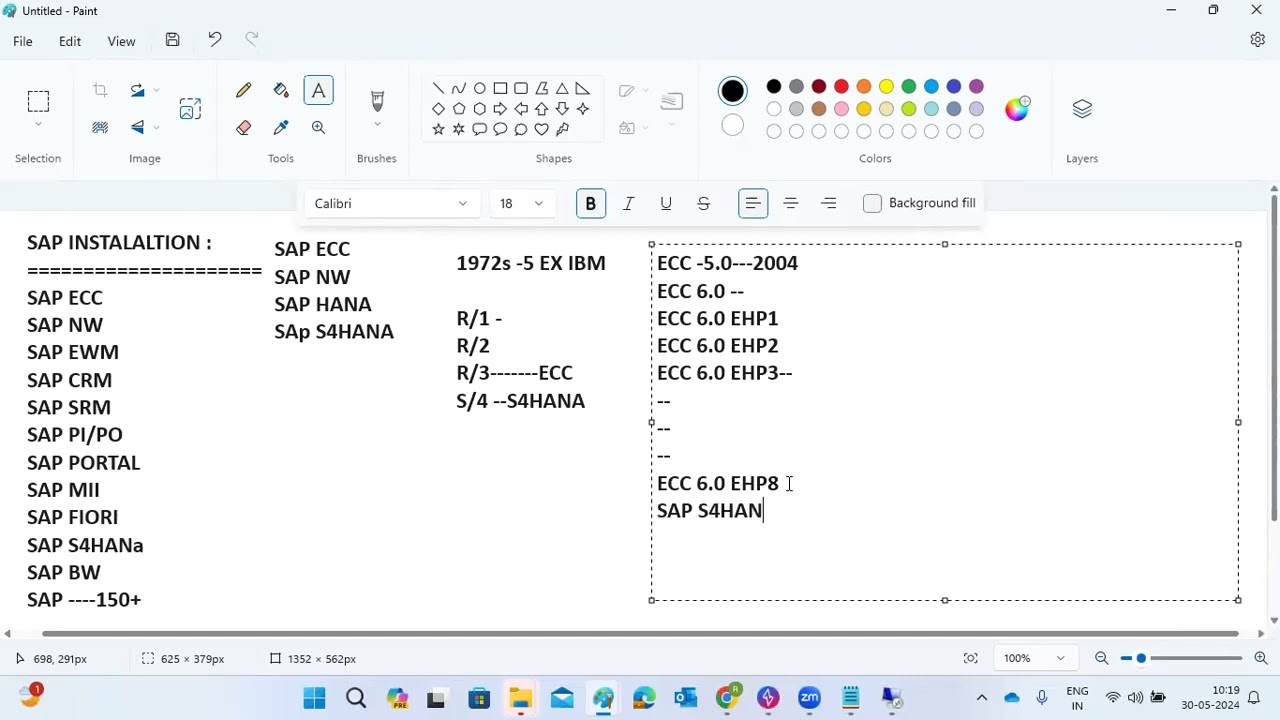Click the Save icon
Image resolution: width=1280 pixels, height=720 pixels.
tap(172, 40)
